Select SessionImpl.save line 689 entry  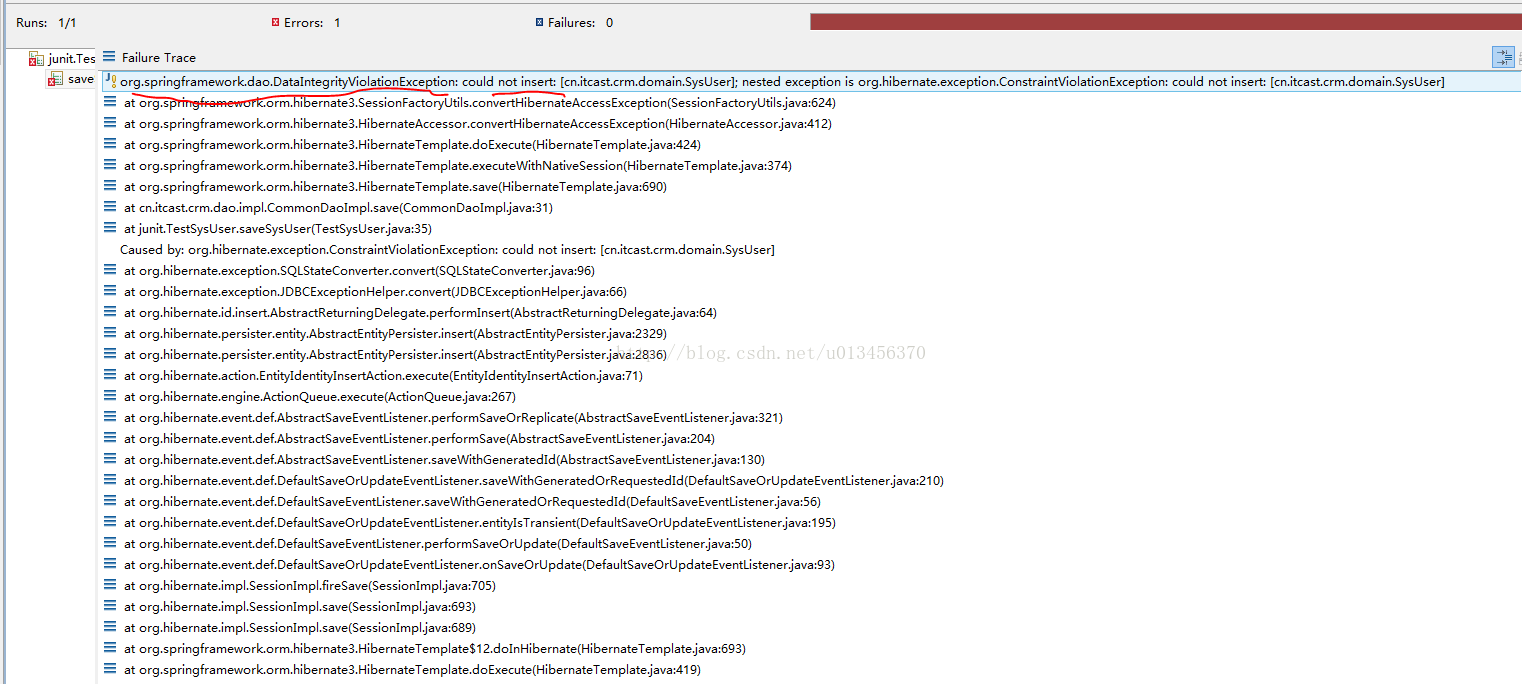coord(300,628)
